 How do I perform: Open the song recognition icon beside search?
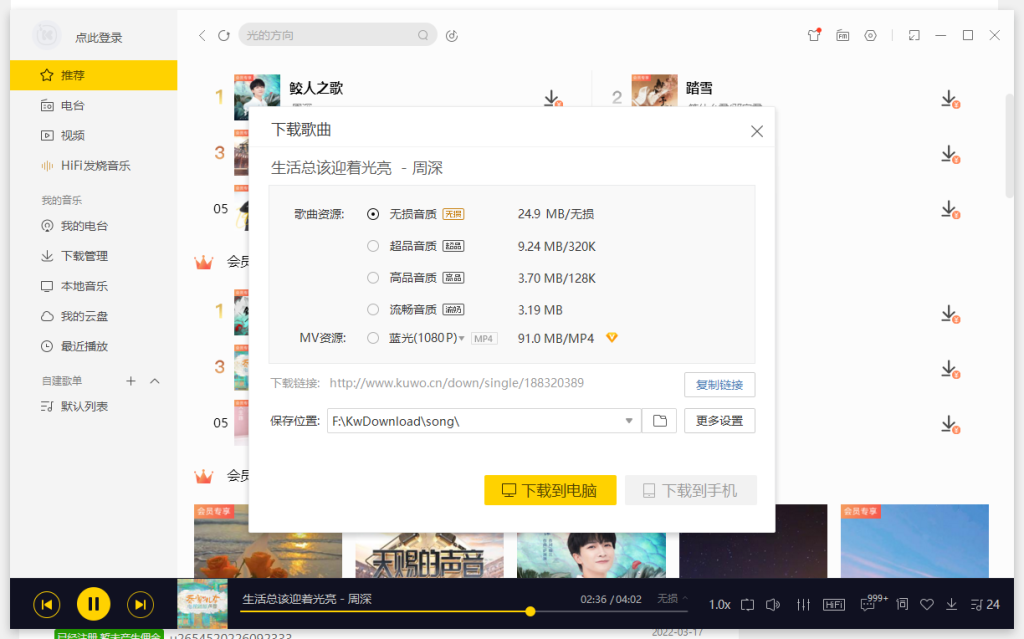(x=451, y=36)
